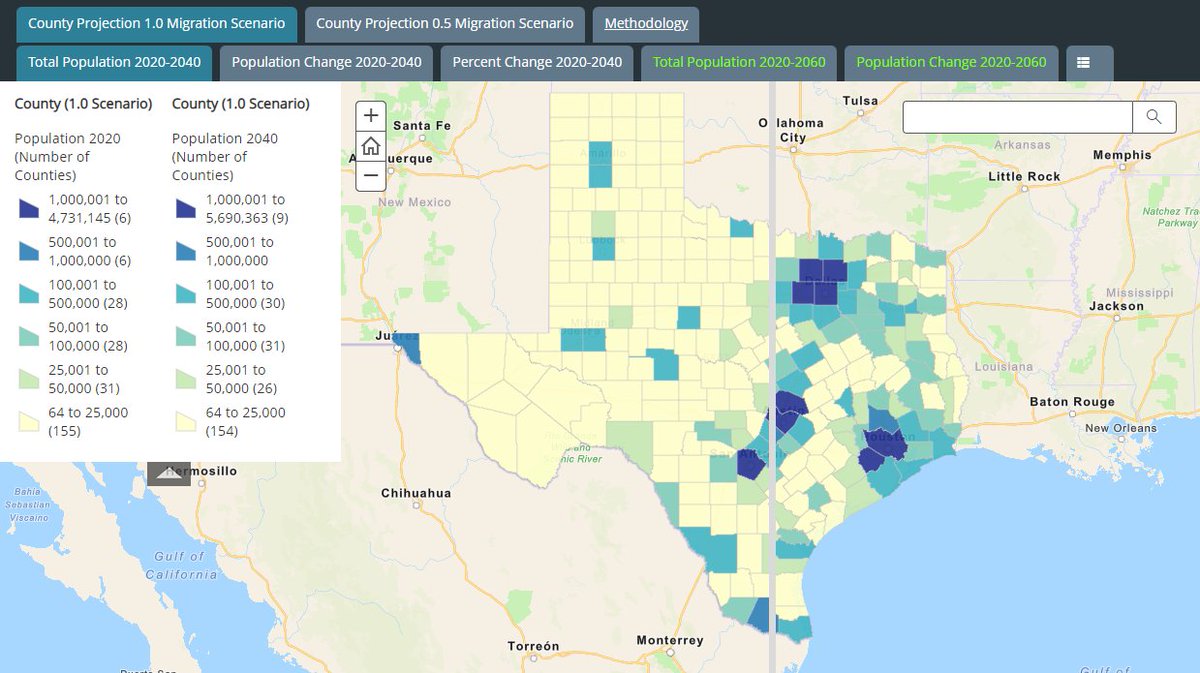
Task: Return to default extent with the home icon
Action: coord(370,145)
